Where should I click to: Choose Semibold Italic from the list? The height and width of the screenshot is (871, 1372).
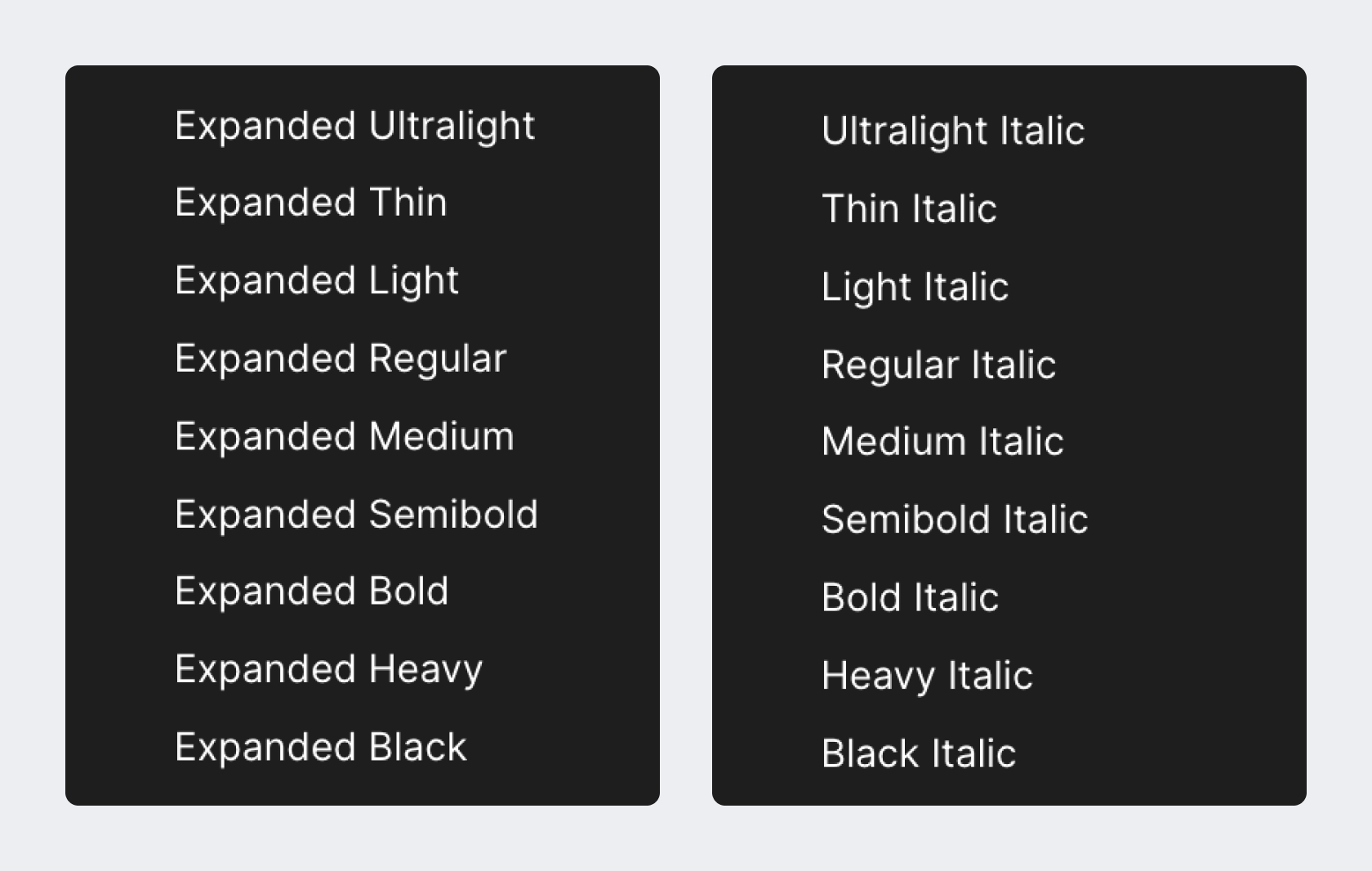tap(955, 519)
